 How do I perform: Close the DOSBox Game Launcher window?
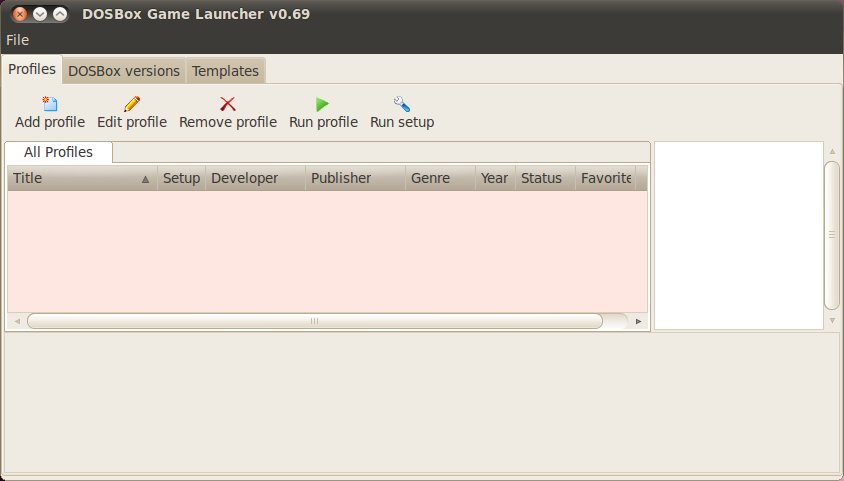coord(20,14)
